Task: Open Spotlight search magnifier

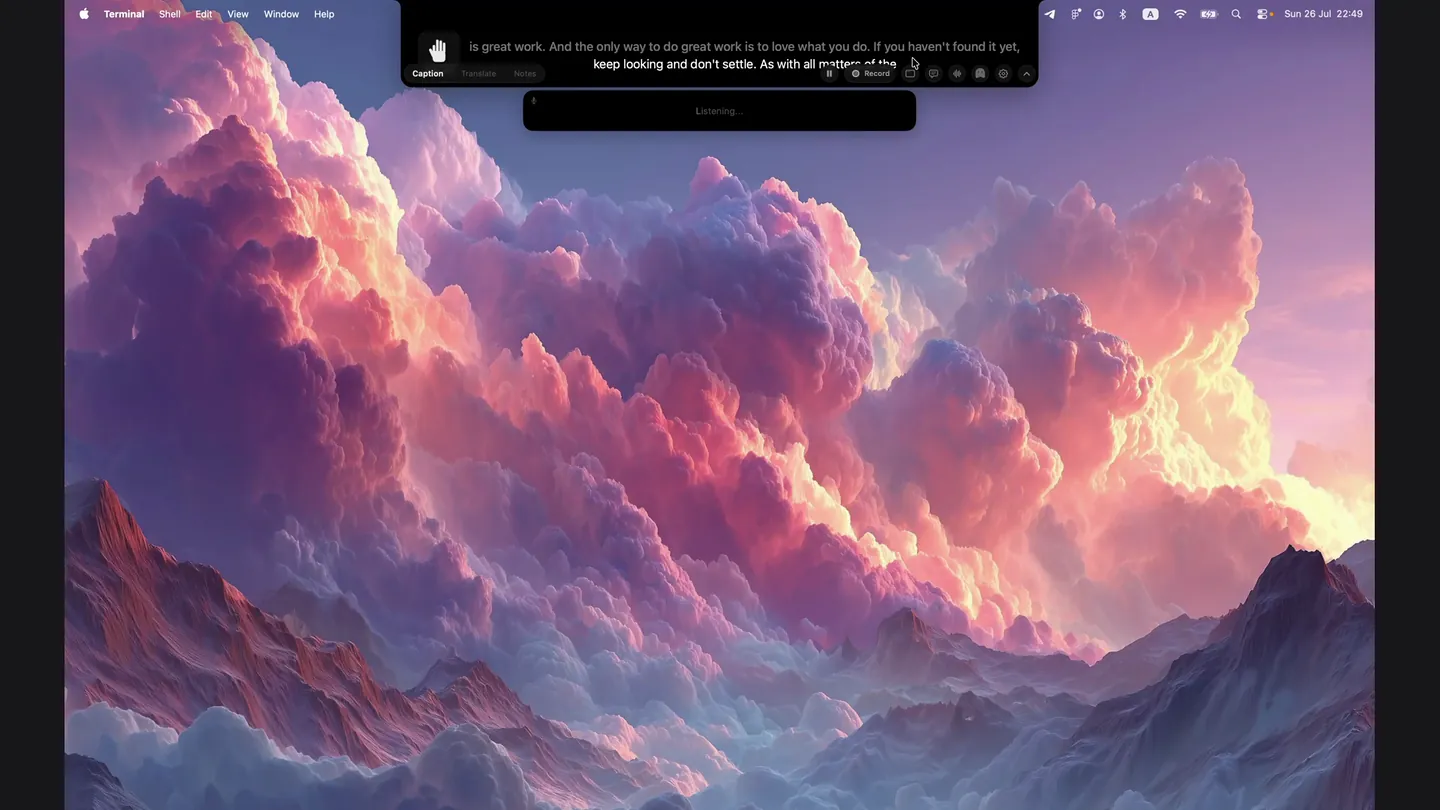Action: pos(1236,14)
